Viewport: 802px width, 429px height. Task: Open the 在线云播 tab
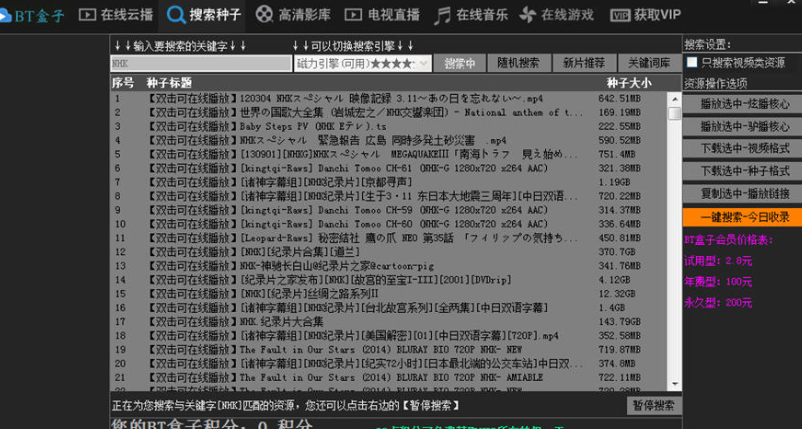[116, 15]
